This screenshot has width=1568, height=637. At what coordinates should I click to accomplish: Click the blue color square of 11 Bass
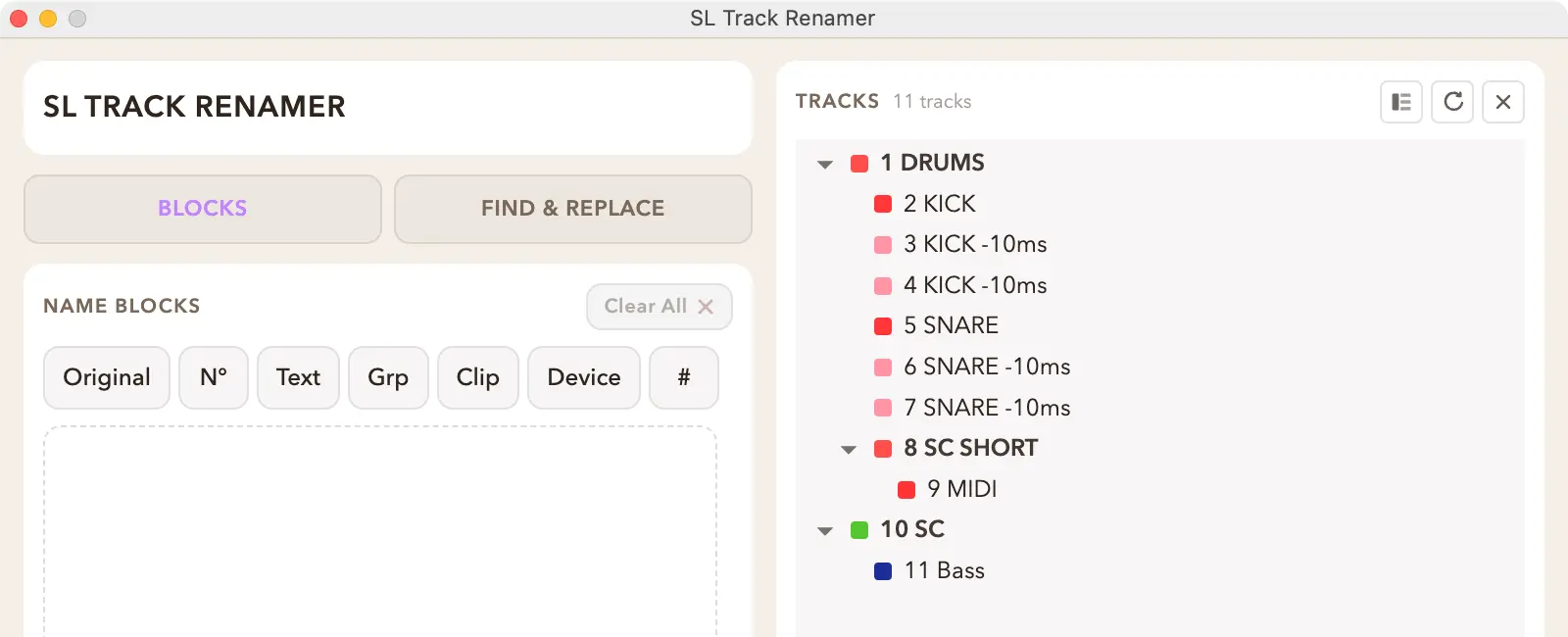click(x=883, y=570)
